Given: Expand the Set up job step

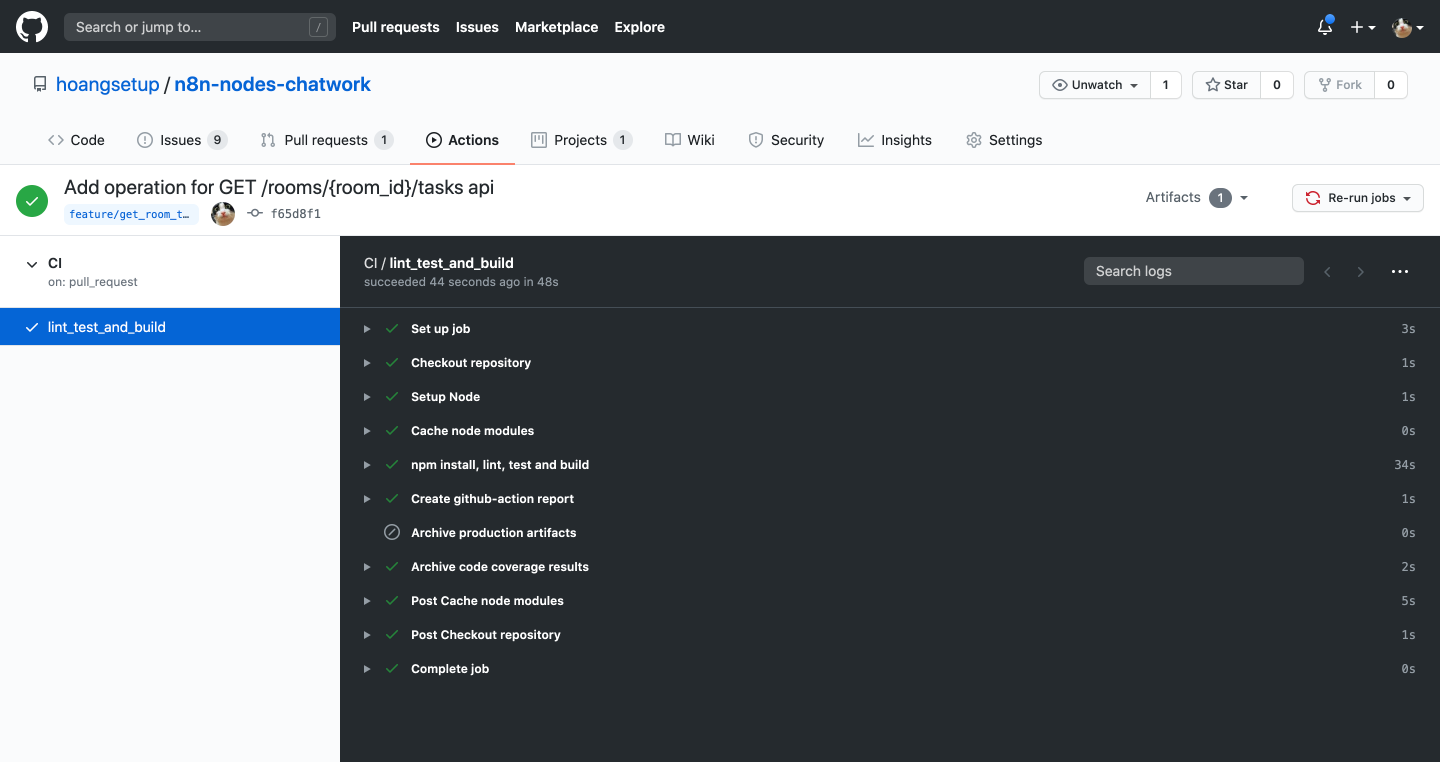Looking at the screenshot, I should [x=367, y=329].
